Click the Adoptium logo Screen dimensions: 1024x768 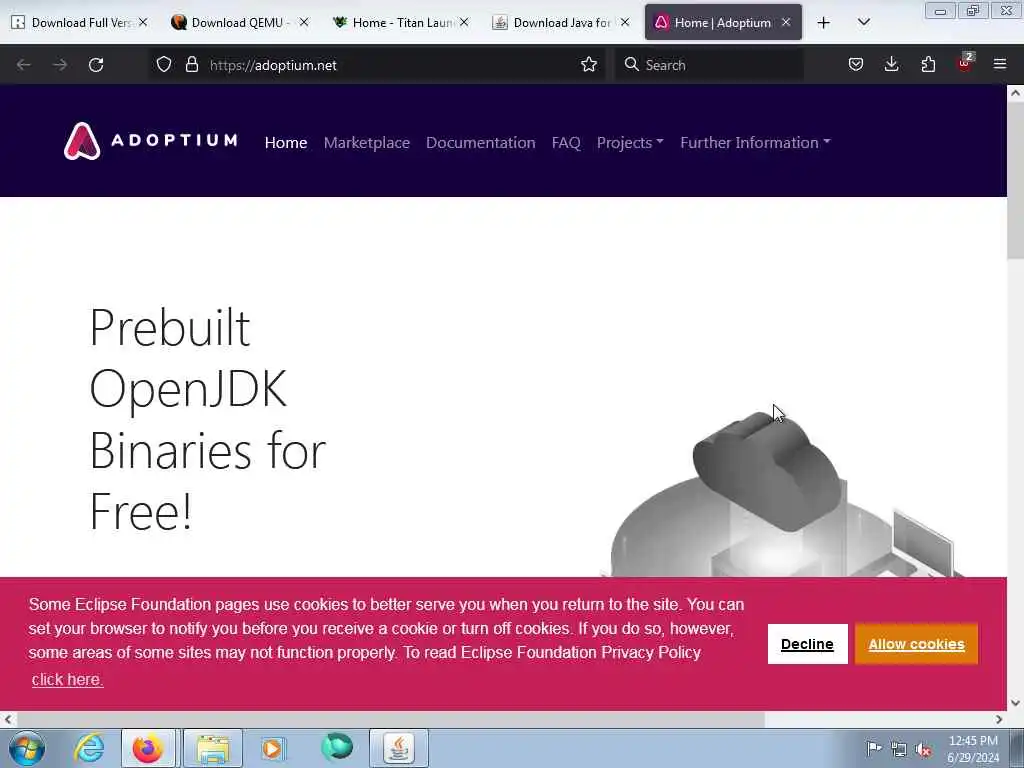[x=150, y=141]
